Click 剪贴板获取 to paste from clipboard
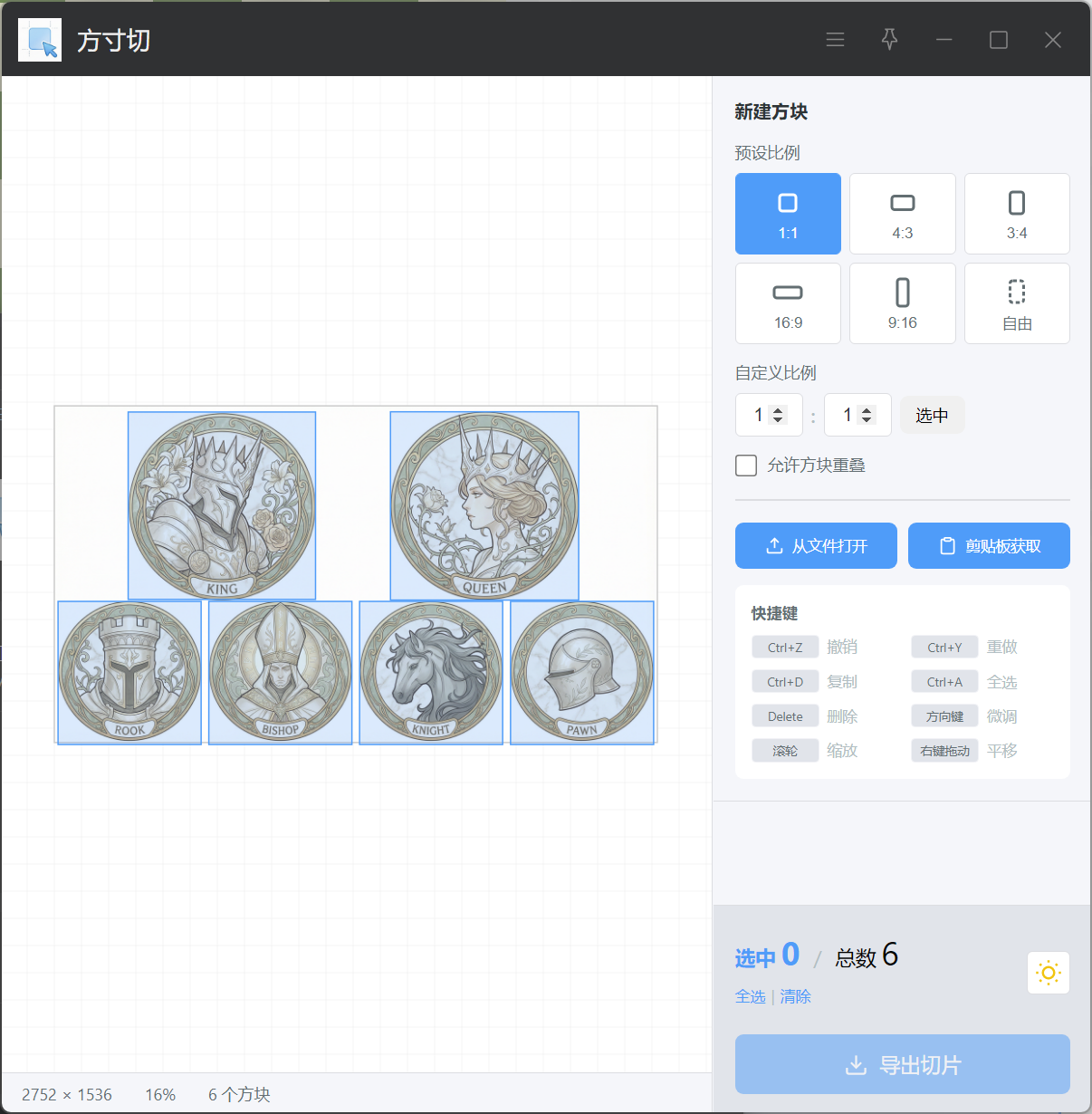Viewport: 1092px width, 1114px height. (x=989, y=546)
